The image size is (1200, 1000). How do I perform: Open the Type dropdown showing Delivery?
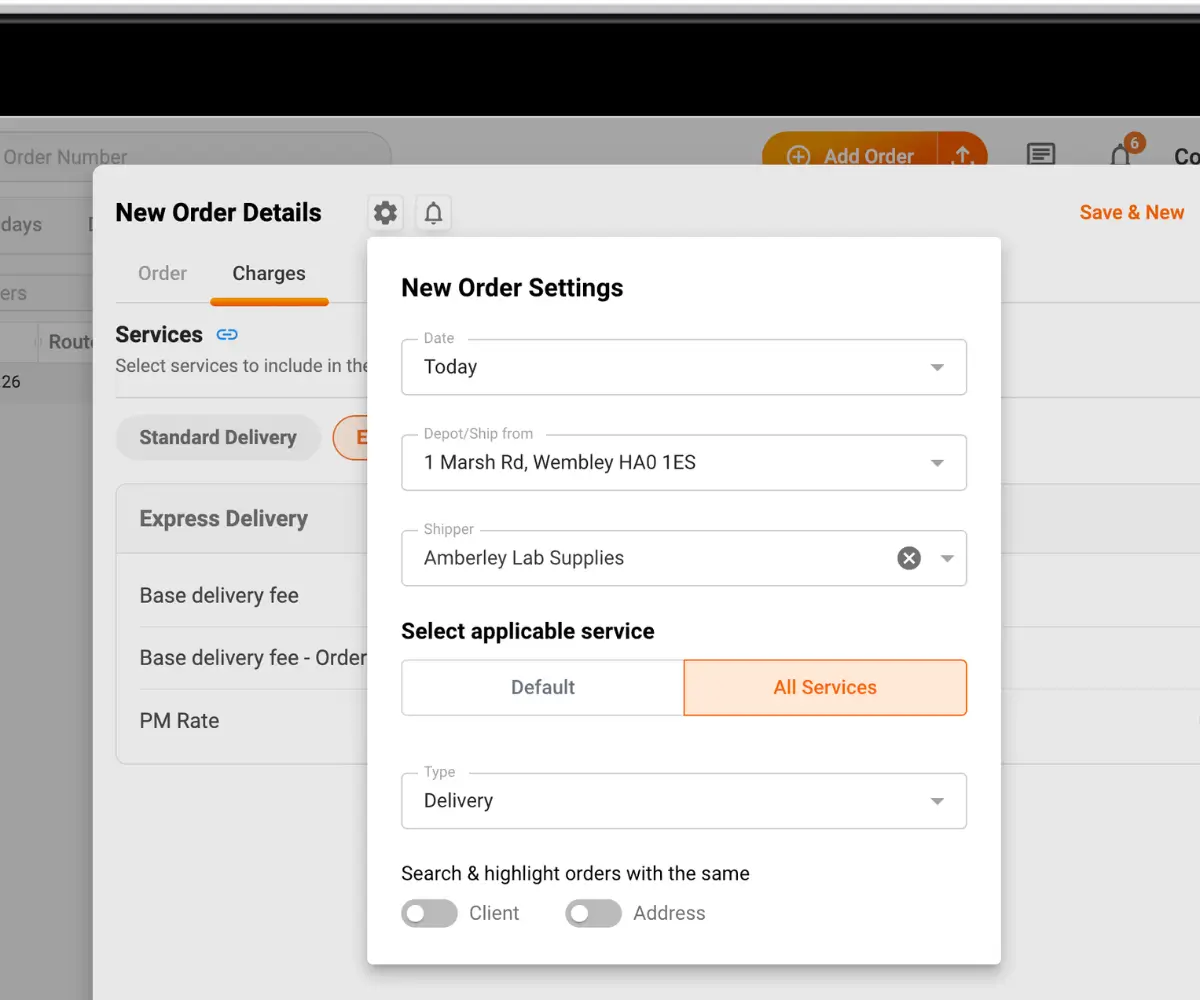[684, 800]
